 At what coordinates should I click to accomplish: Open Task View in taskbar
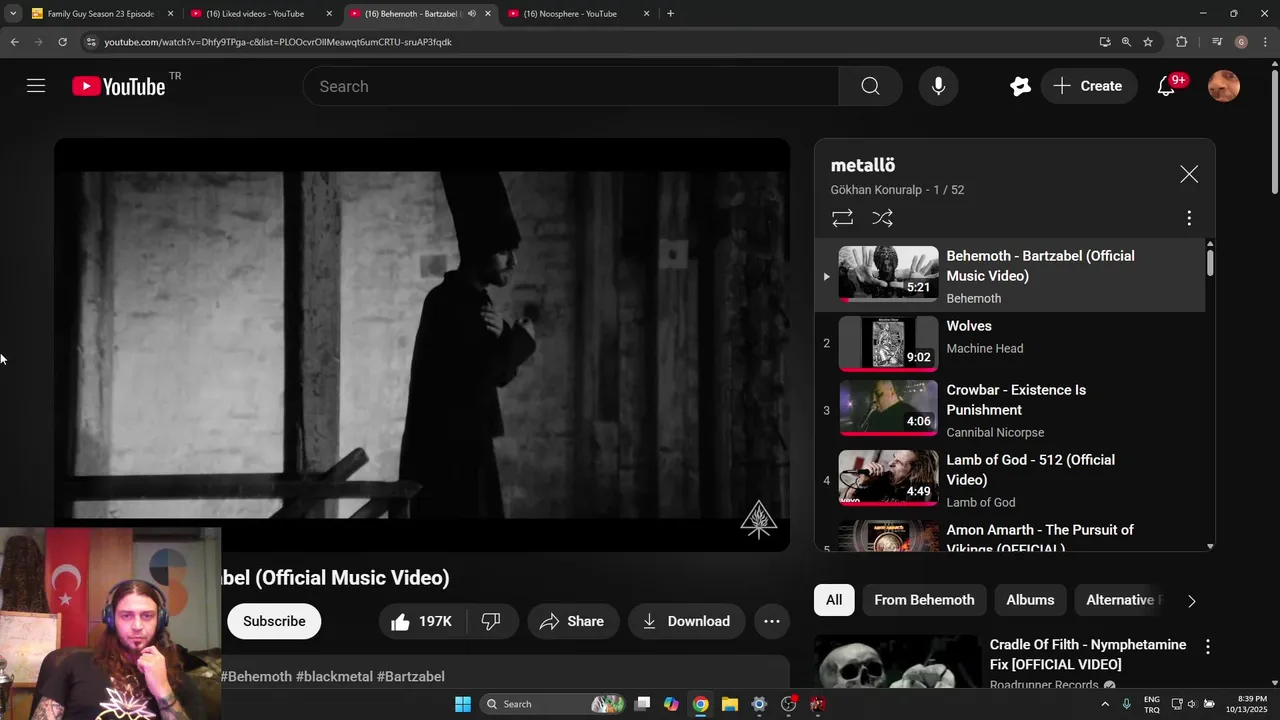pos(643,704)
